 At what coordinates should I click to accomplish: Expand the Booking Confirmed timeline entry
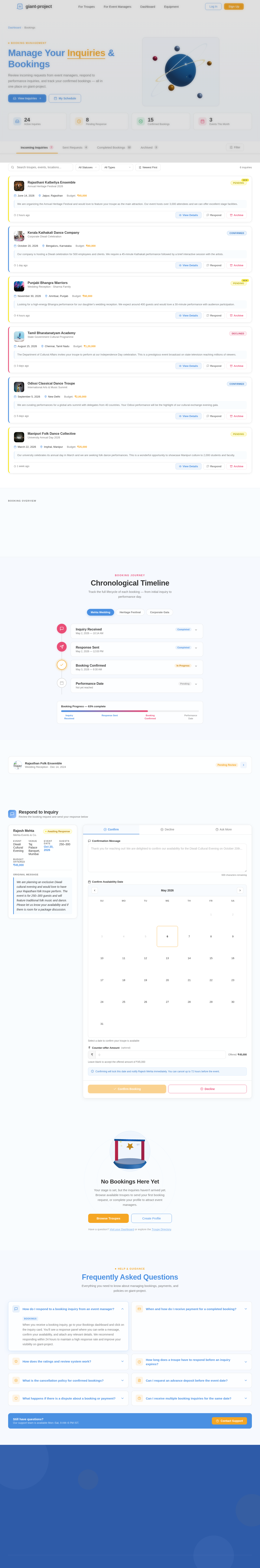(196, 666)
